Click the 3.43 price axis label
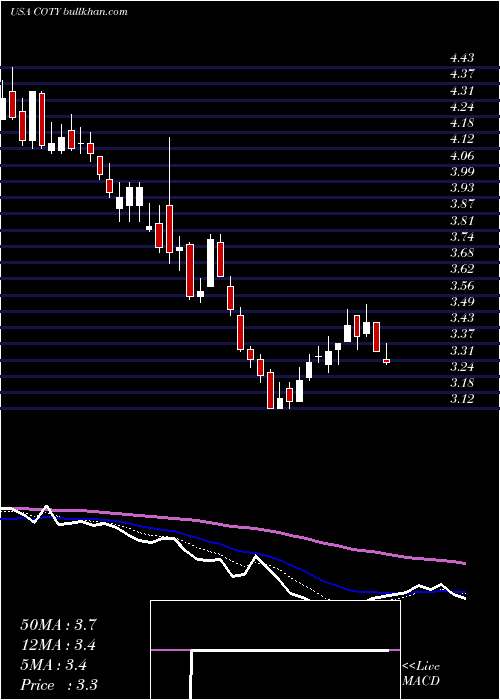The height and width of the screenshot is (700, 500). [462, 317]
